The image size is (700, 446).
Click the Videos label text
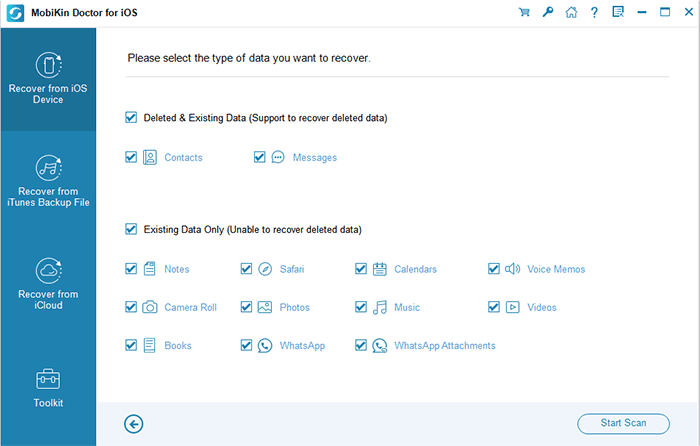click(x=542, y=308)
